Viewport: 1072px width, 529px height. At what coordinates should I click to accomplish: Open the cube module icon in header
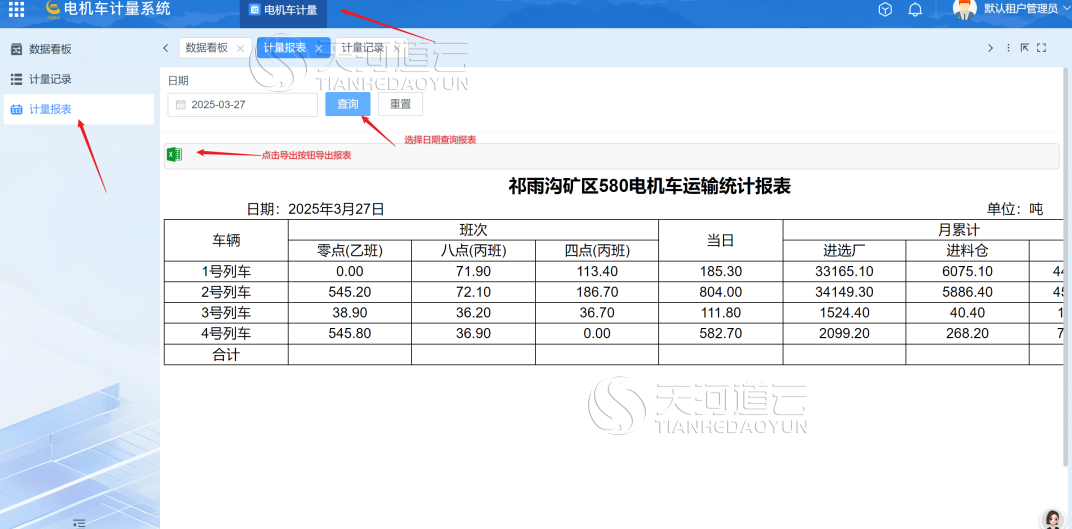coord(885,10)
